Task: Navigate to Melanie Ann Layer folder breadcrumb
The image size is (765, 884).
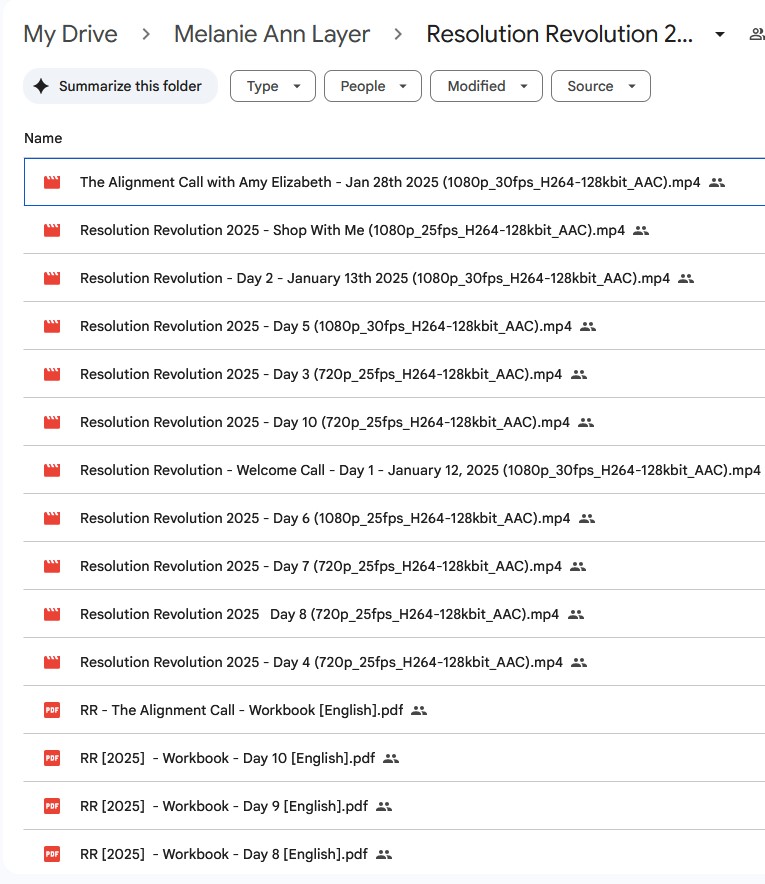Action: point(272,34)
